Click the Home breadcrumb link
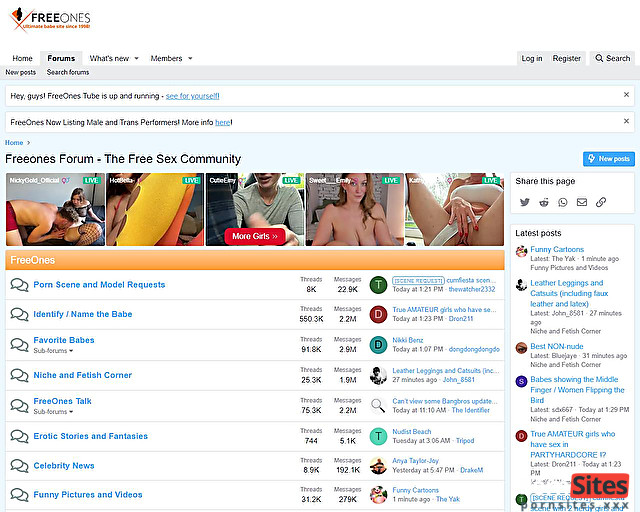The height and width of the screenshot is (512, 640). pos(14,142)
